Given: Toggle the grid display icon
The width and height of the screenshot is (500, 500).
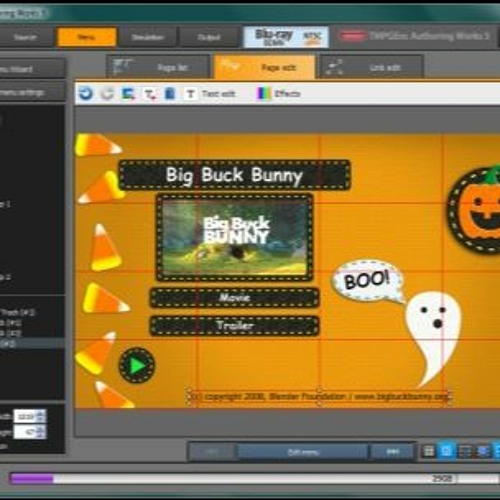Looking at the screenshot, I should tap(429, 451).
